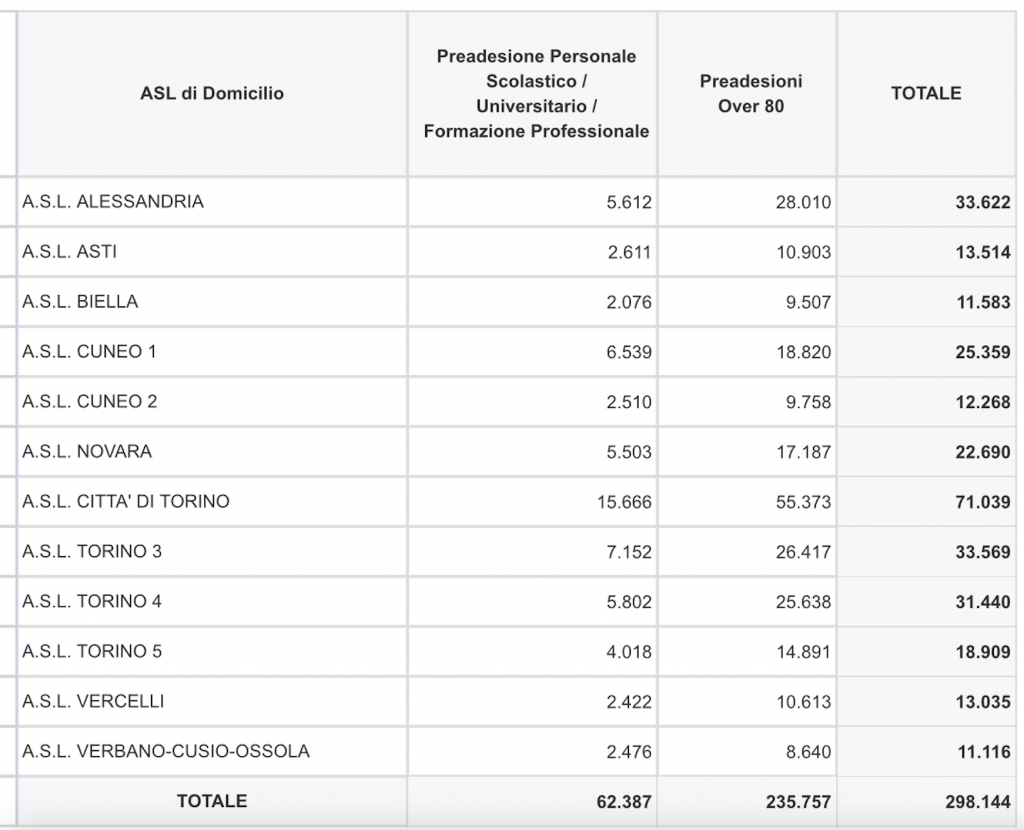This screenshot has height=830, width=1024.
Task: Click the ASL di Domicilio column header
Action: pyautogui.click(x=212, y=93)
